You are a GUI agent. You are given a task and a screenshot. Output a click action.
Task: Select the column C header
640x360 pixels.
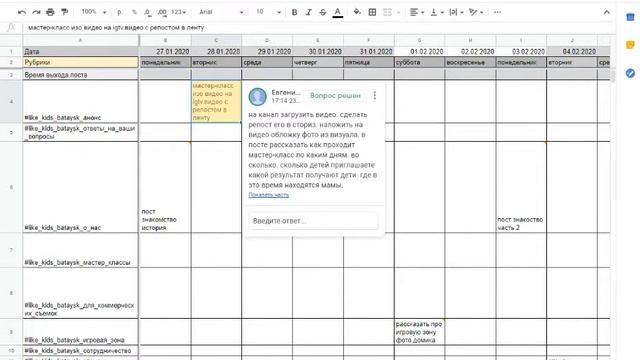click(x=216, y=40)
